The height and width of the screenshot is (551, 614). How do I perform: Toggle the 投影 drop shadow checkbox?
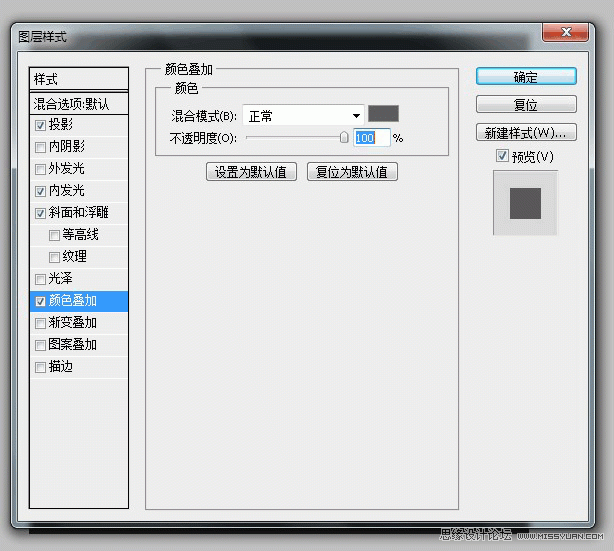(x=40, y=125)
